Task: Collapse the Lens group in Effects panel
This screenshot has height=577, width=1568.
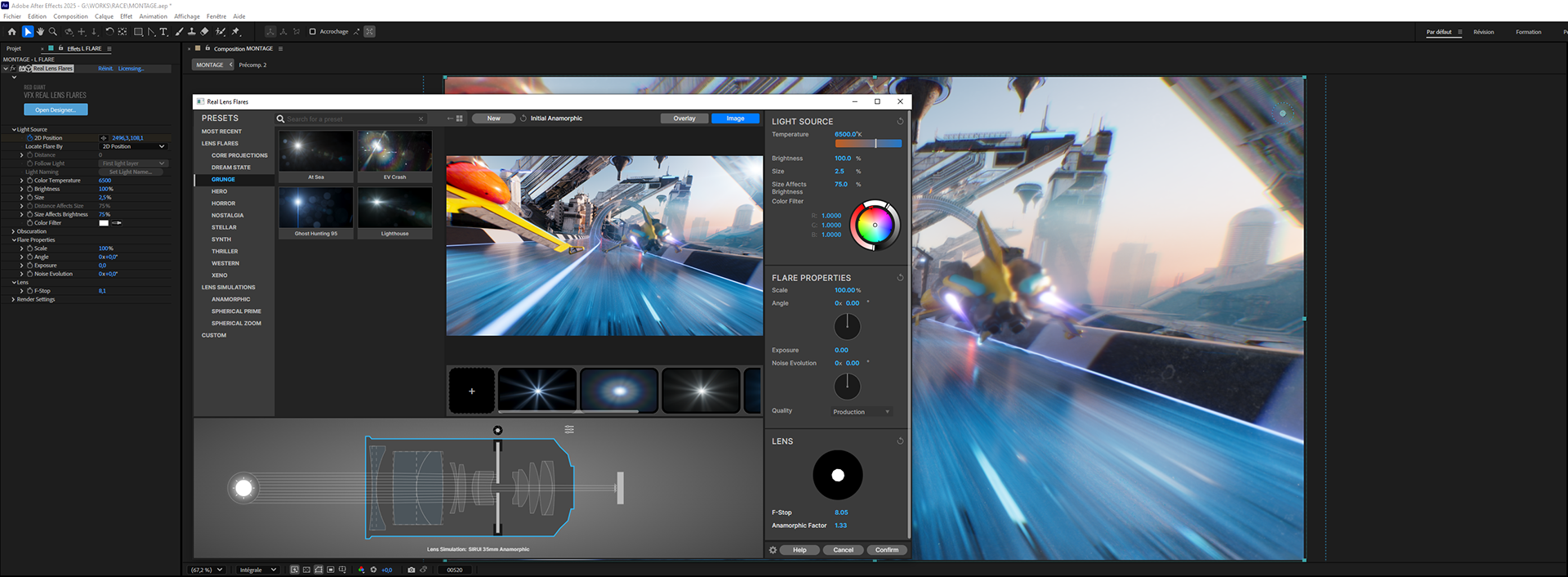Action: pyautogui.click(x=14, y=283)
